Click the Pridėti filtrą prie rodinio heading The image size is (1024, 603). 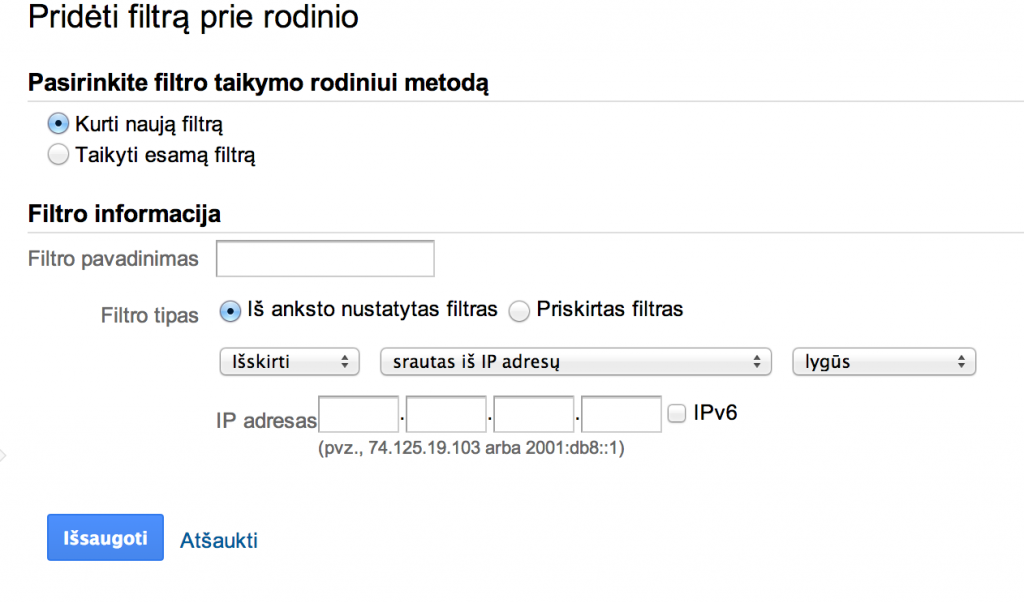[193, 18]
